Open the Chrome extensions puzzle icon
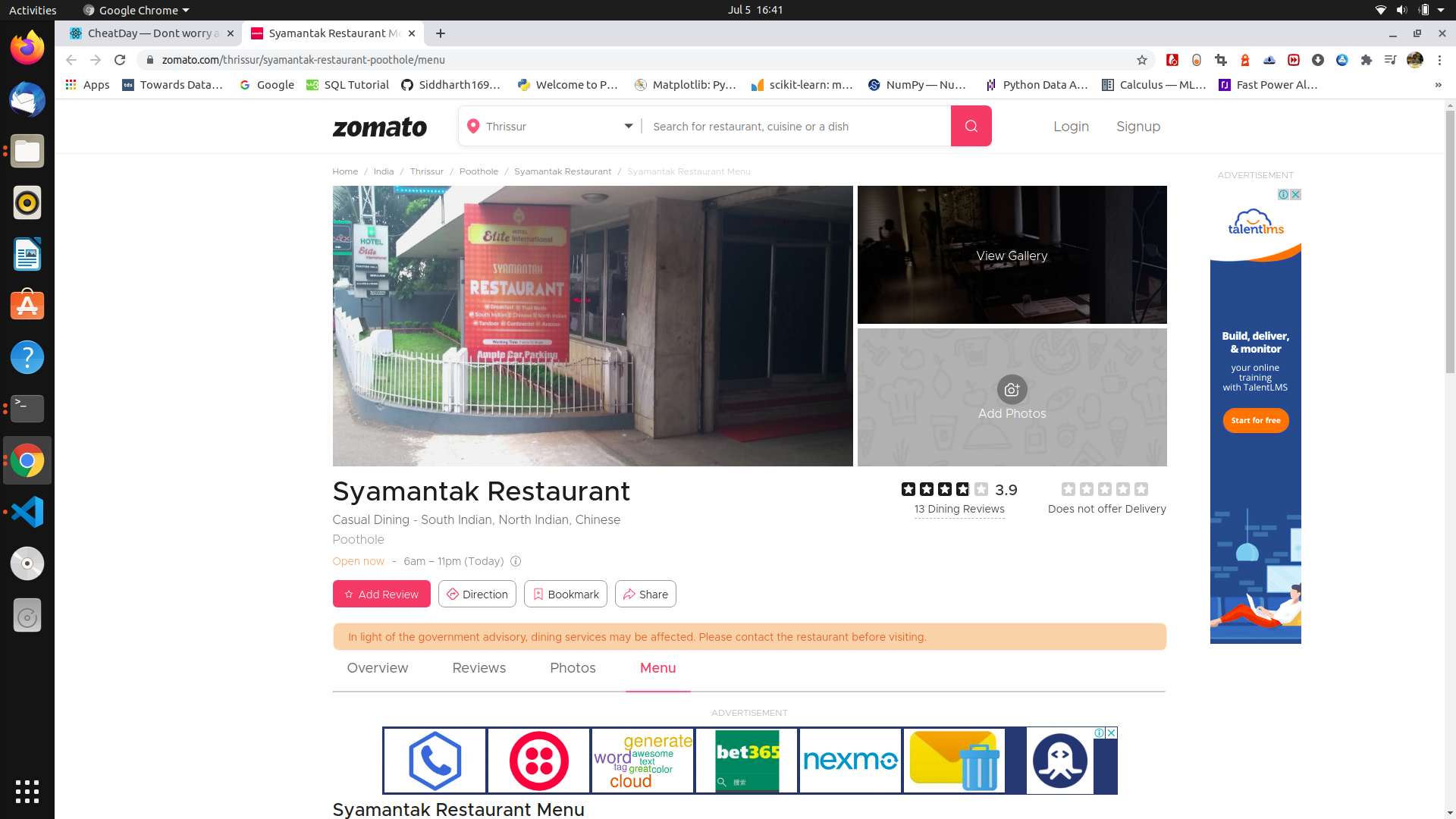This screenshot has height=819, width=1456. tap(1367, 60)
